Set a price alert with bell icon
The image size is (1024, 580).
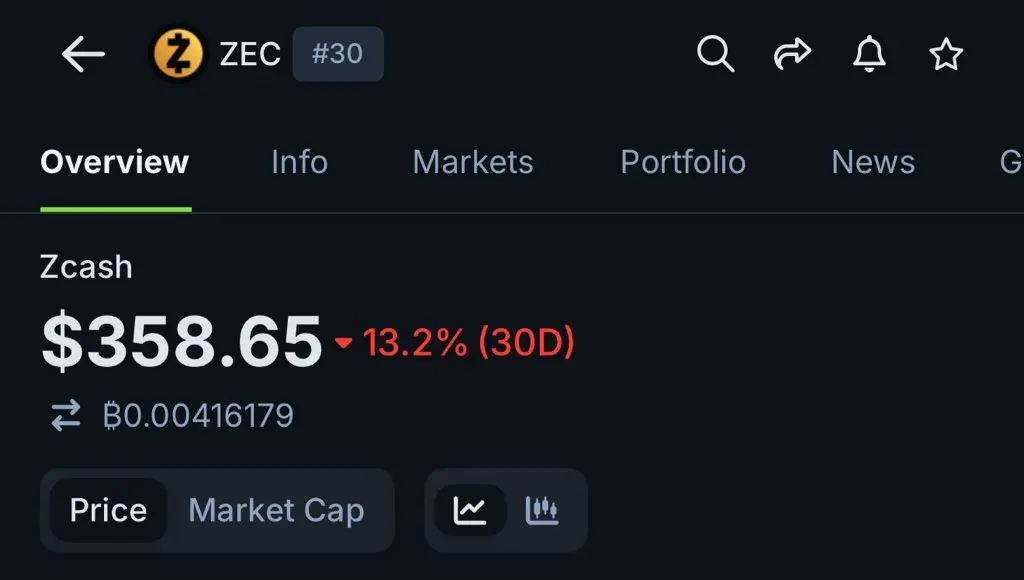click(869, 54)
